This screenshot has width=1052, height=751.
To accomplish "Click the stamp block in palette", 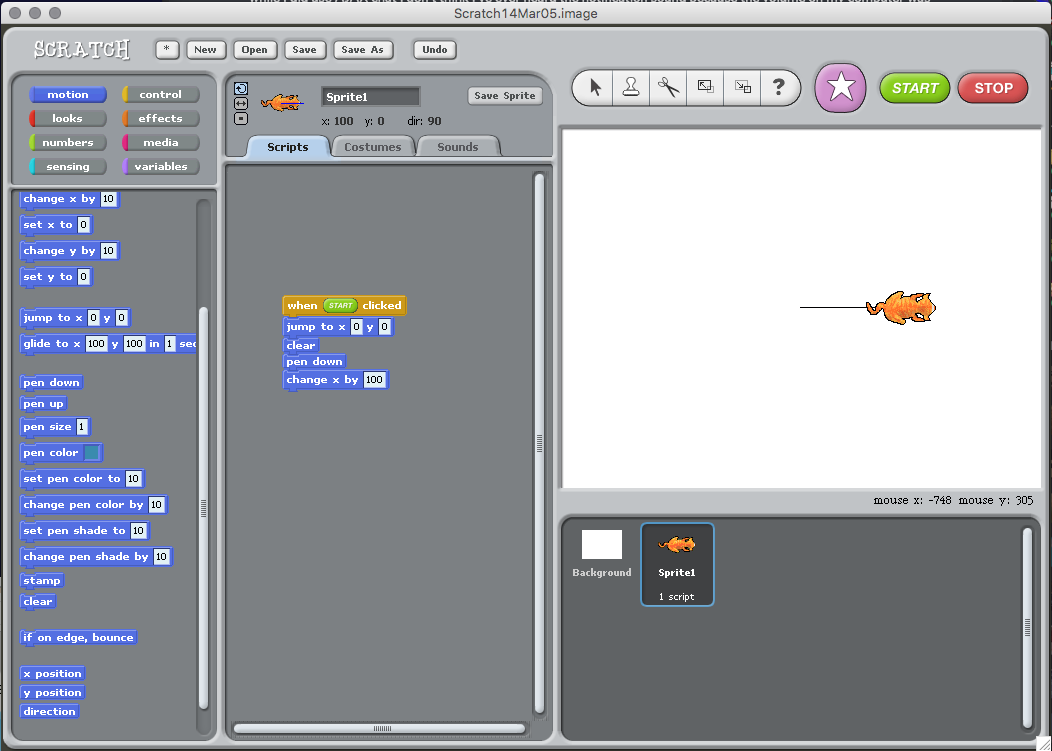I will [x=42, y=581].
